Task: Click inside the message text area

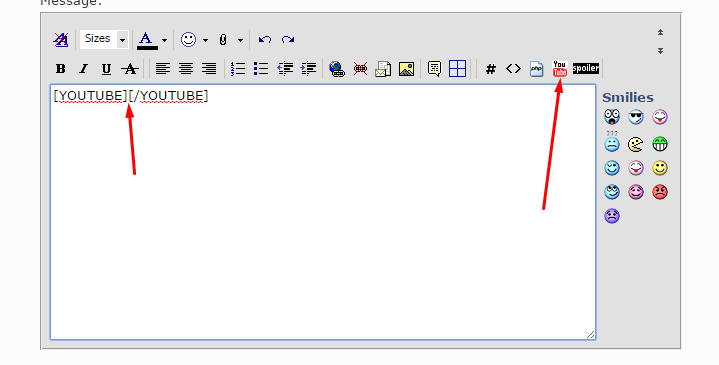Action: point(323,212)
